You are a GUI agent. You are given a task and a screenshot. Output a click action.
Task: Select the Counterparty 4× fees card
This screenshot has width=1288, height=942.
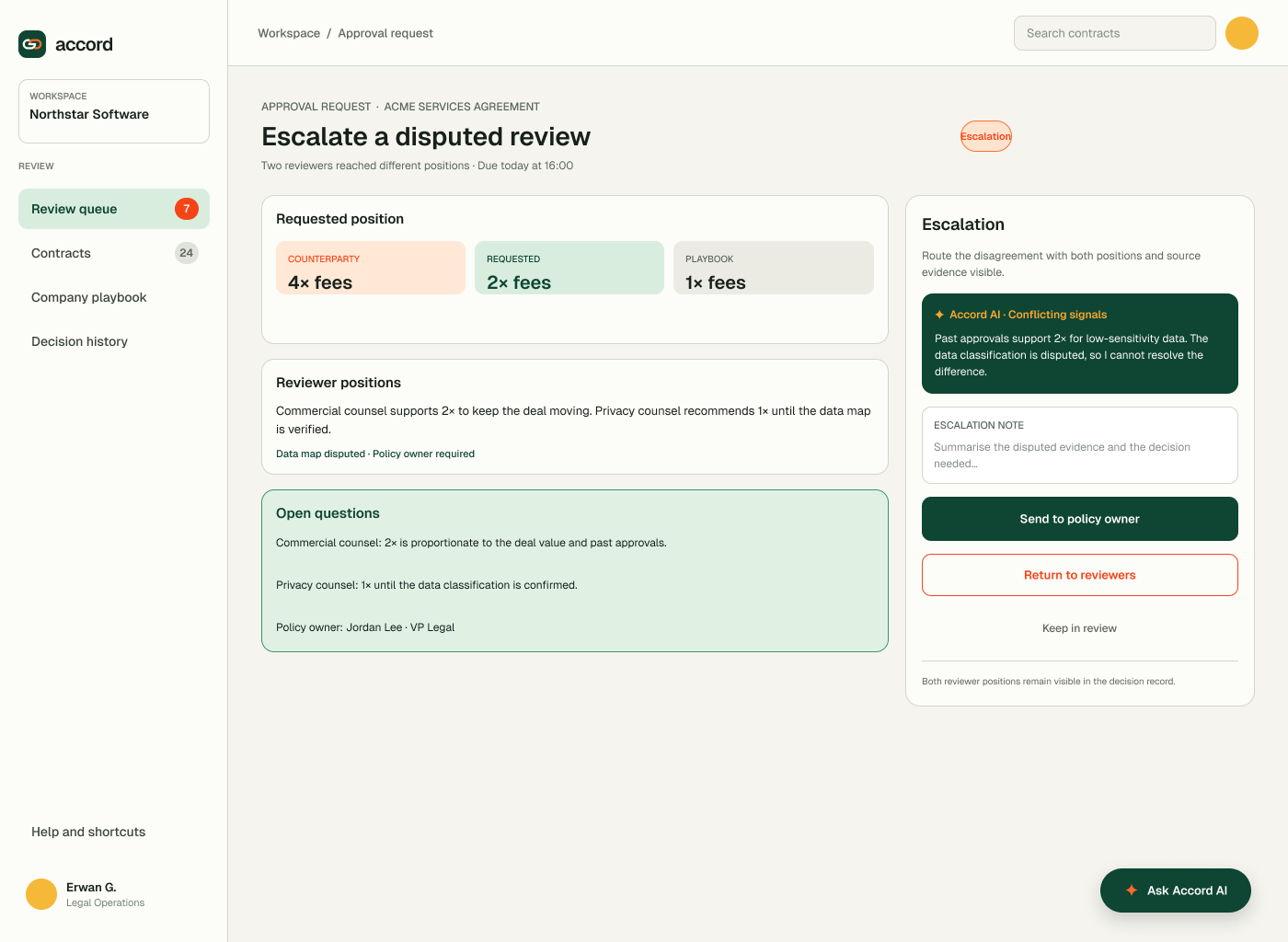(x=371, y=268)
